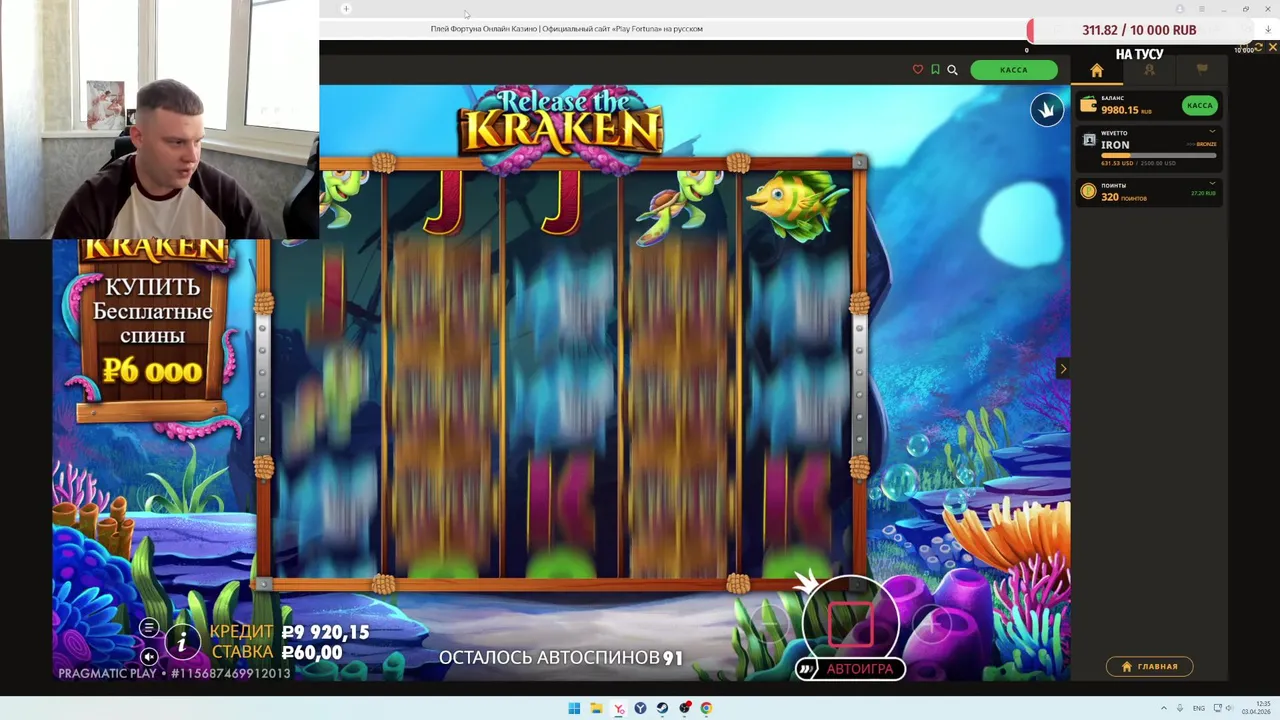Open the clock and date 12:35
1280x720 pixels.
(1256, 708)
